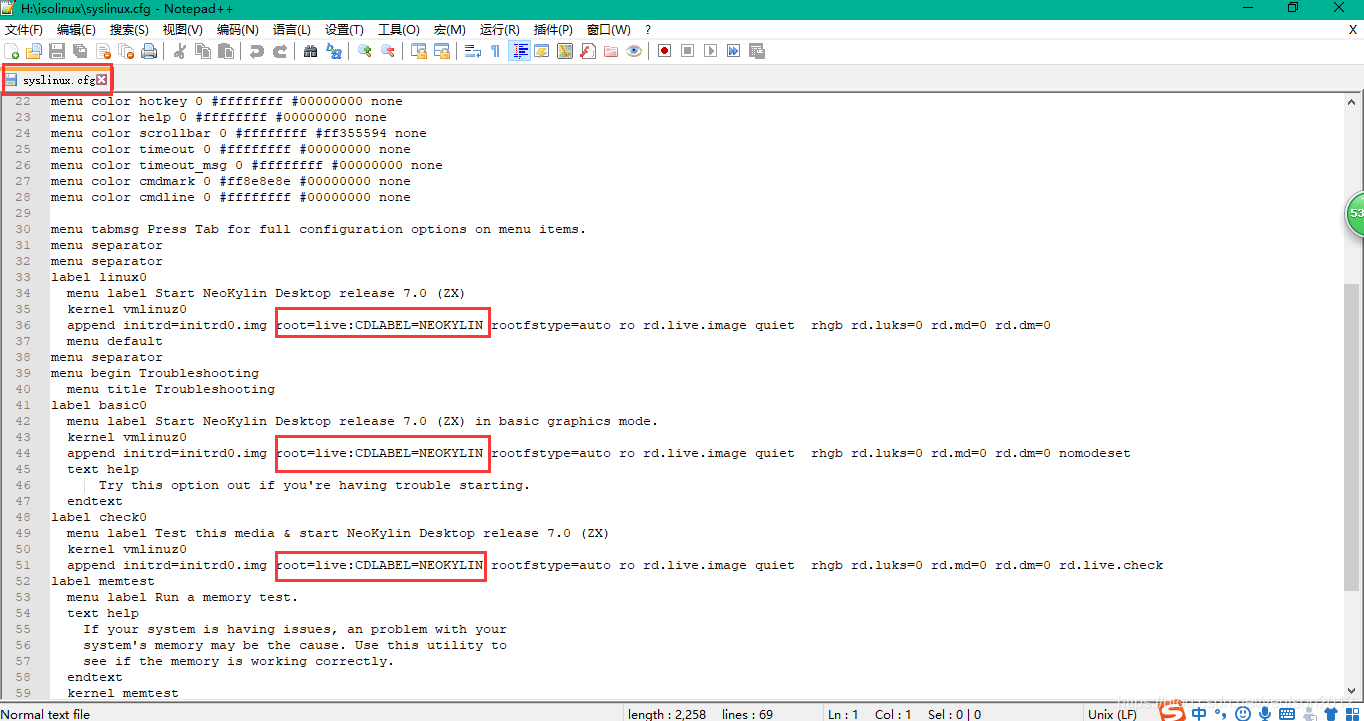Click the scrollbar down arrow
The width and height of the screenshot is (1364, 721).
click(x=1353, y=692)
